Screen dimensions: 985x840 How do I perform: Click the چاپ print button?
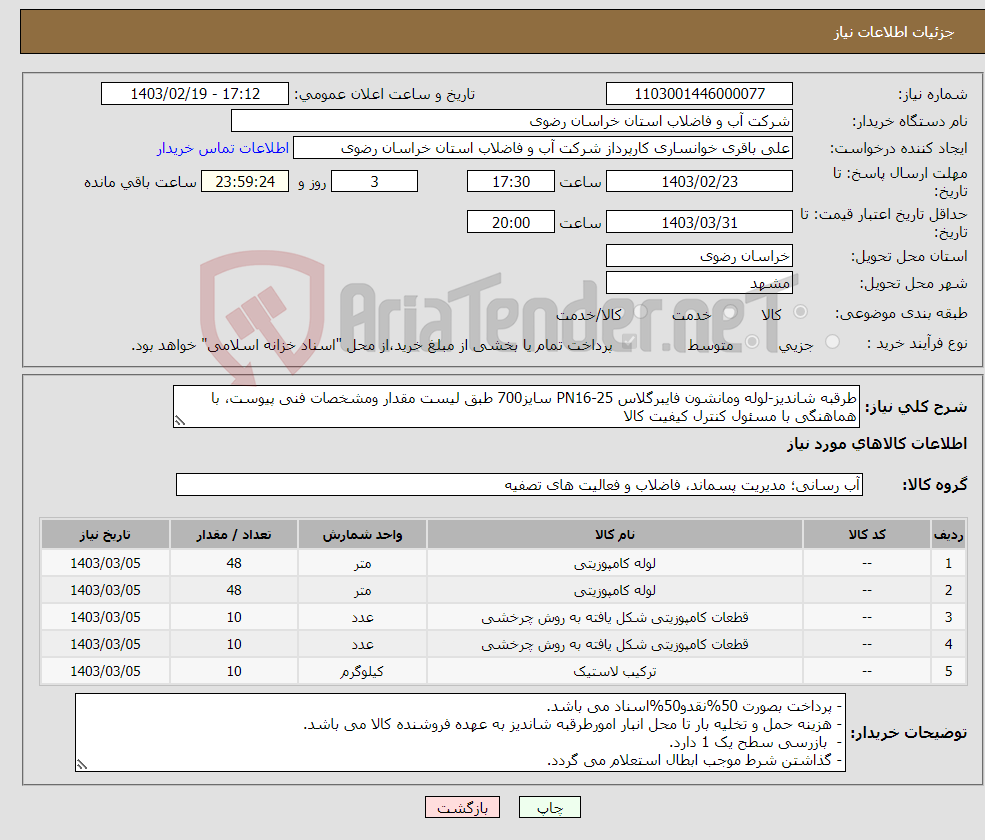point(550,807)
